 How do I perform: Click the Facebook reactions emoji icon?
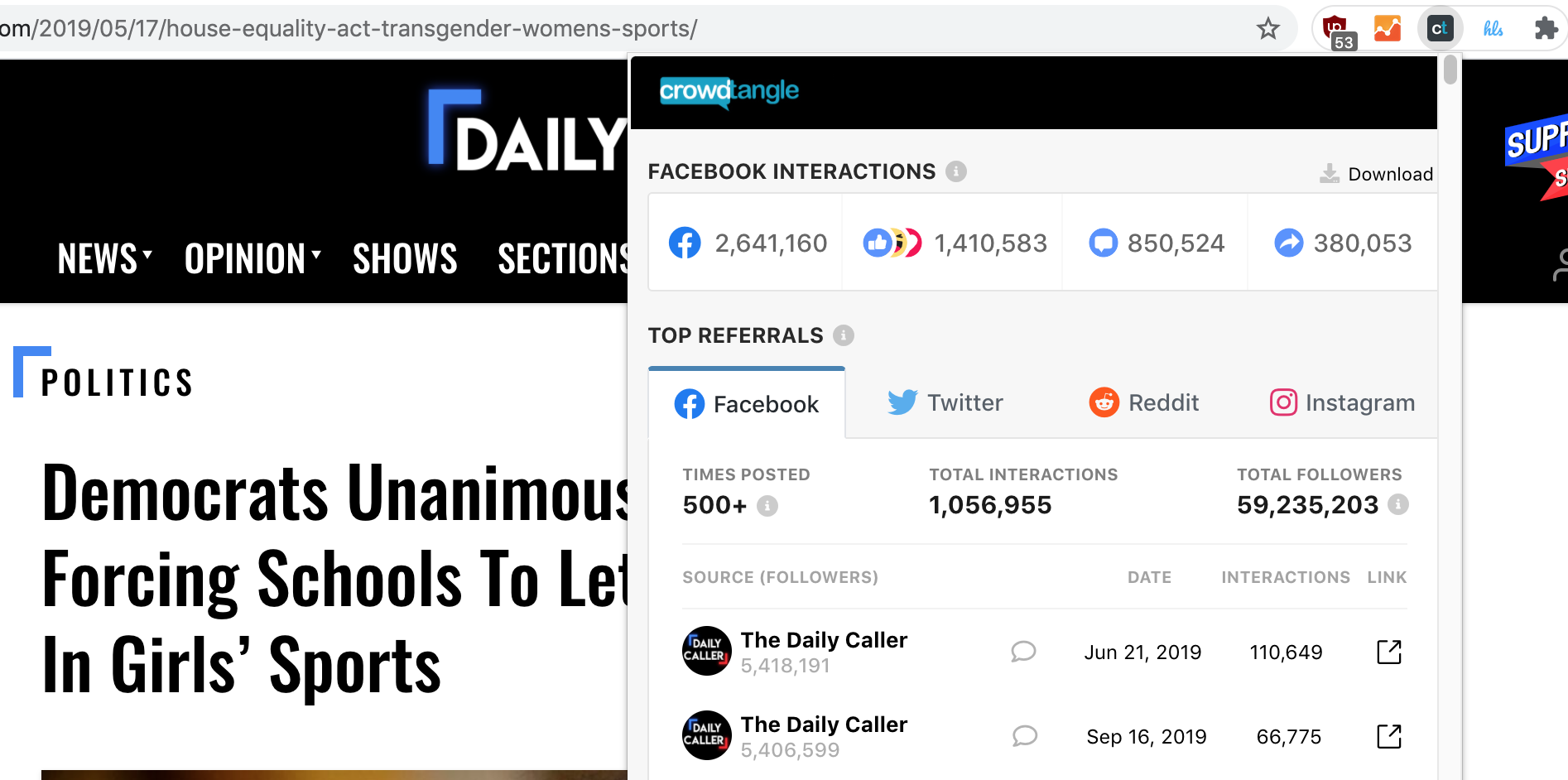(892, 243)
